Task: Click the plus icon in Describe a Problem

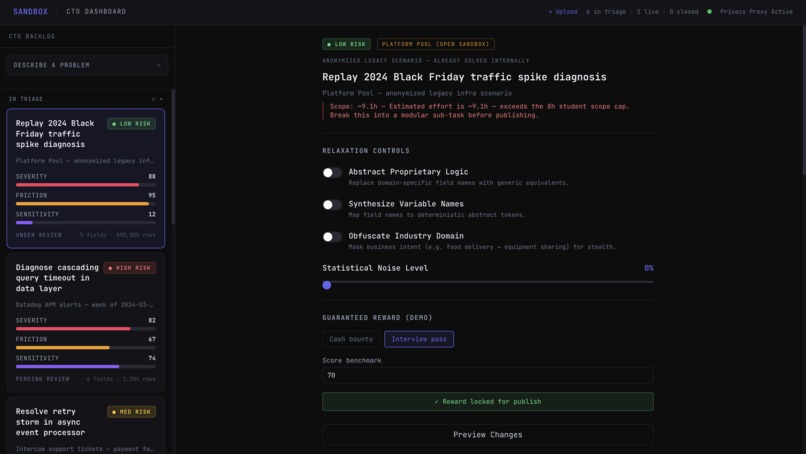Action: [x=158, y=65]
